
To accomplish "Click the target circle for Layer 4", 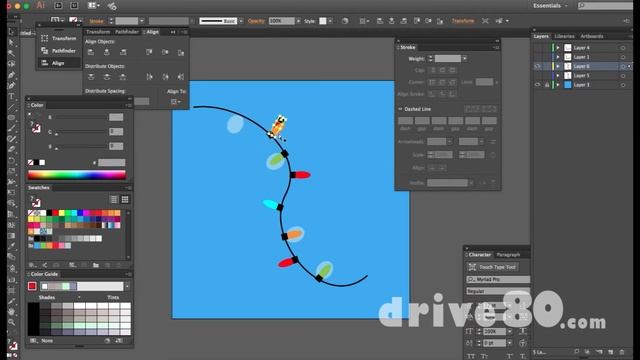I will pos(623,48).
